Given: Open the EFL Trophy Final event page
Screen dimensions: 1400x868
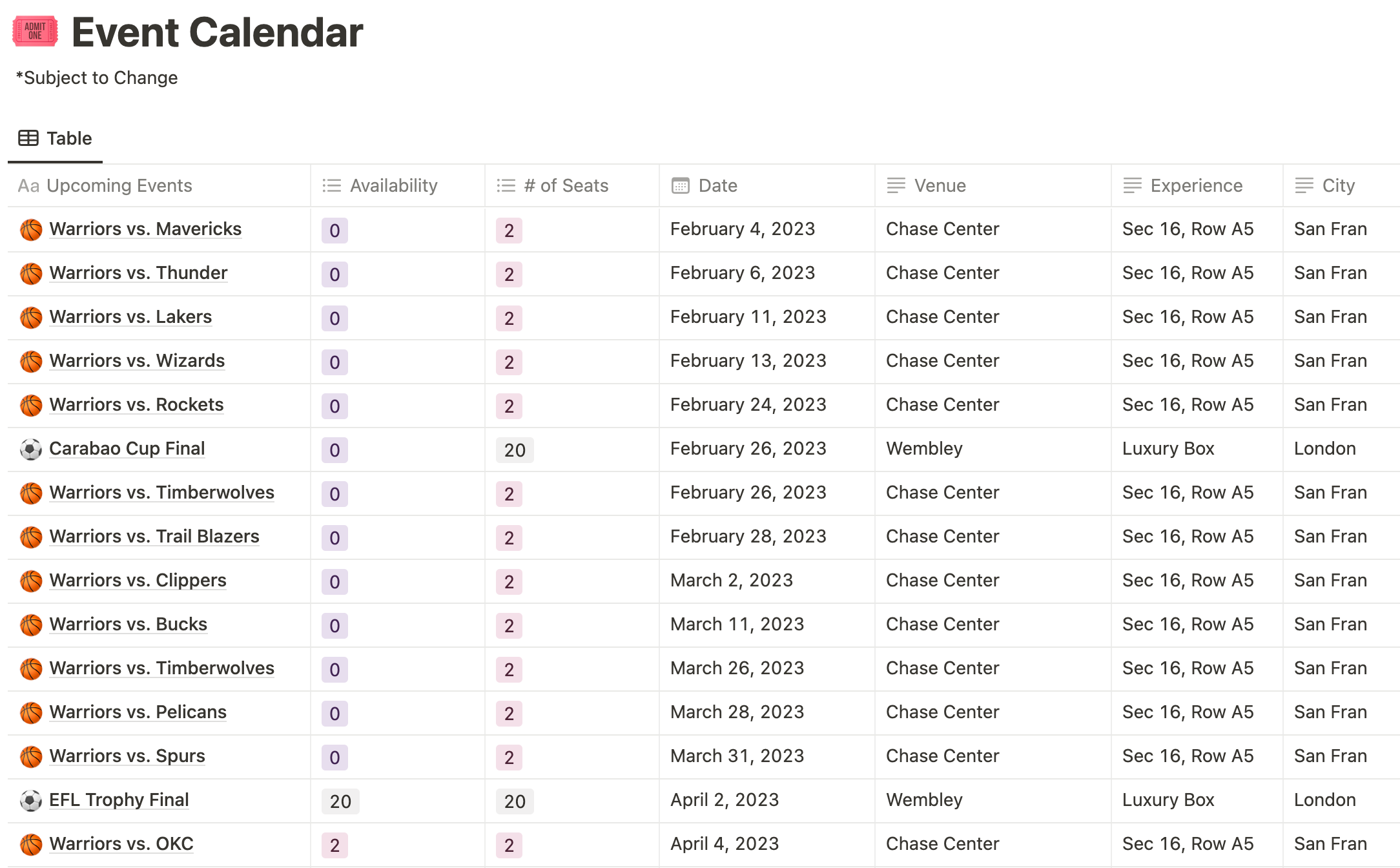Looking at the screenshot, I should (x=119, y=800).
